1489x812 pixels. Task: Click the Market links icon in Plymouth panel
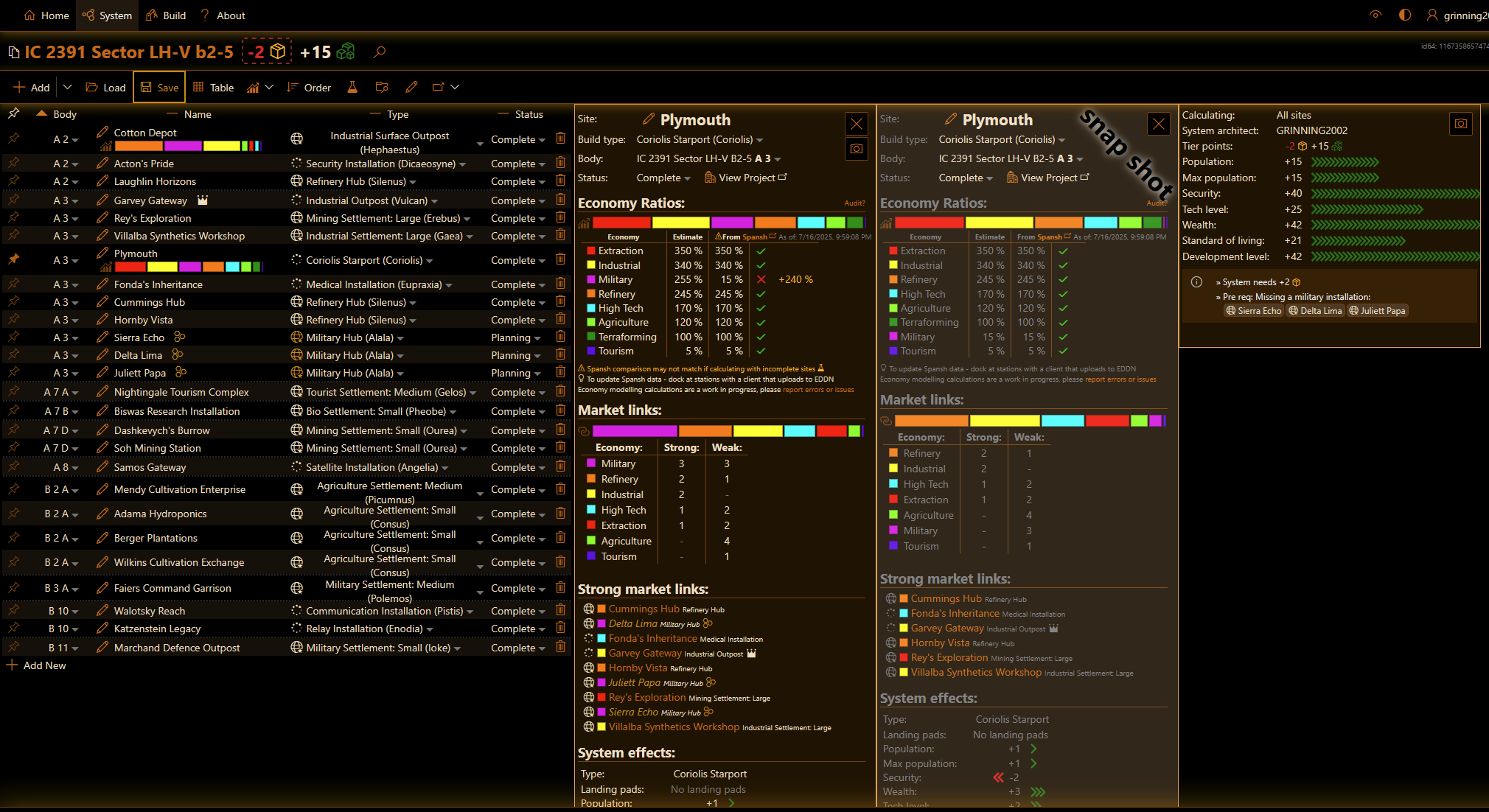click(x=584, y=431)
